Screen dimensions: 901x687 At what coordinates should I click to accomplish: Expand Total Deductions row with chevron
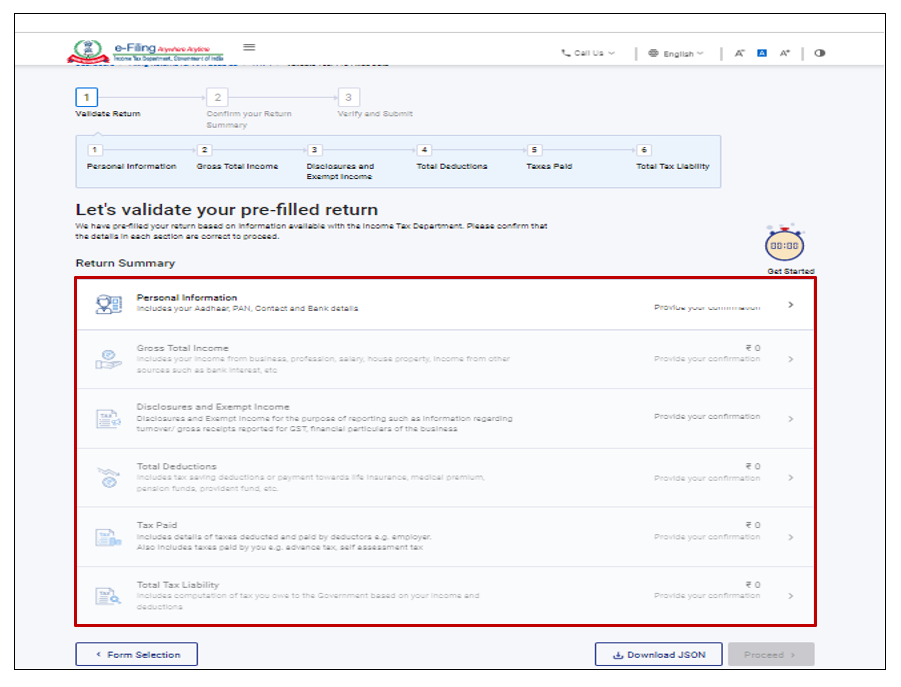pyautogui.click(x=791, y=478)
